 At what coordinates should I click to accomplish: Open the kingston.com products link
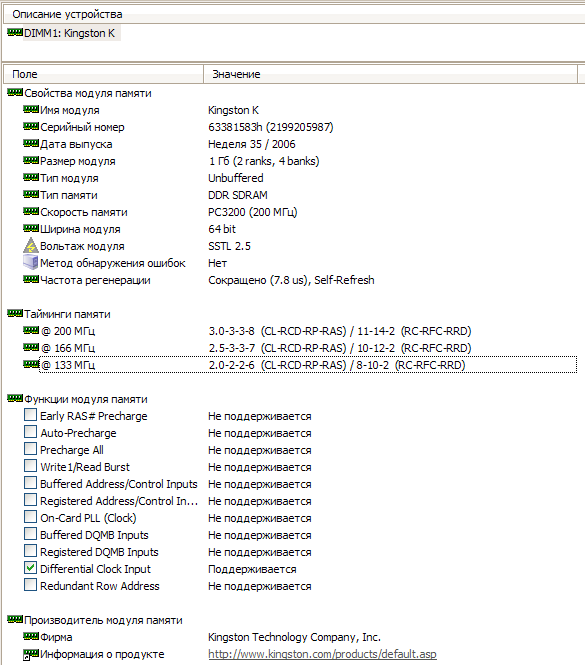(x=322, y=654)
